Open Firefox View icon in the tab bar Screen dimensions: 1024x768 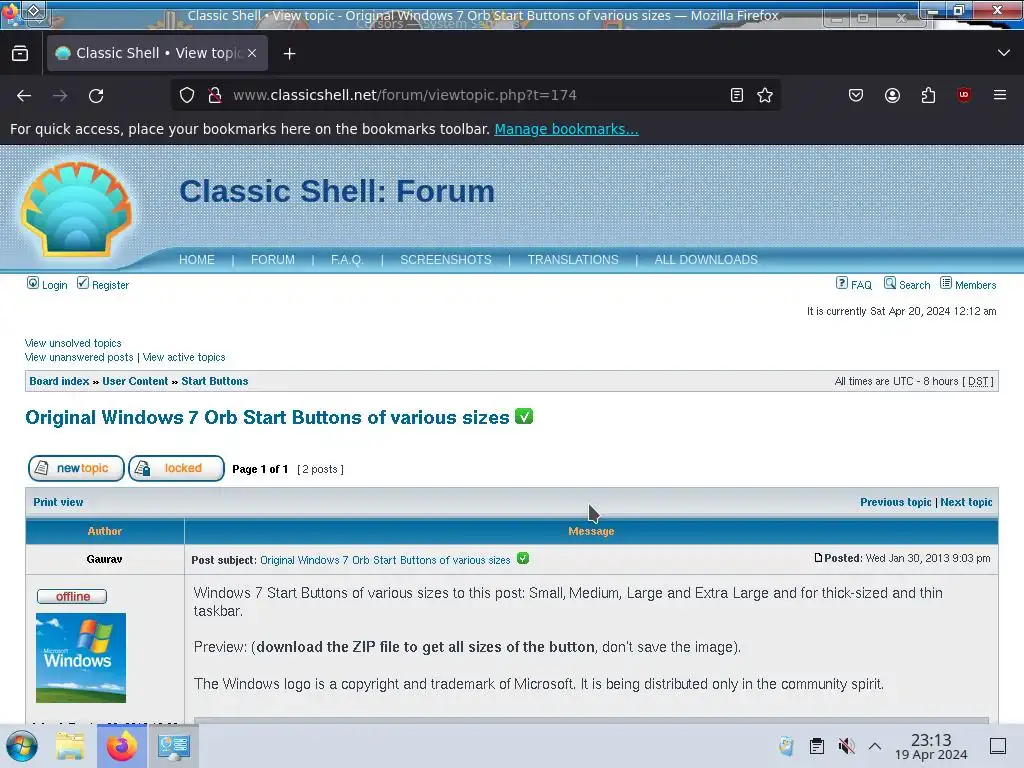20,53
